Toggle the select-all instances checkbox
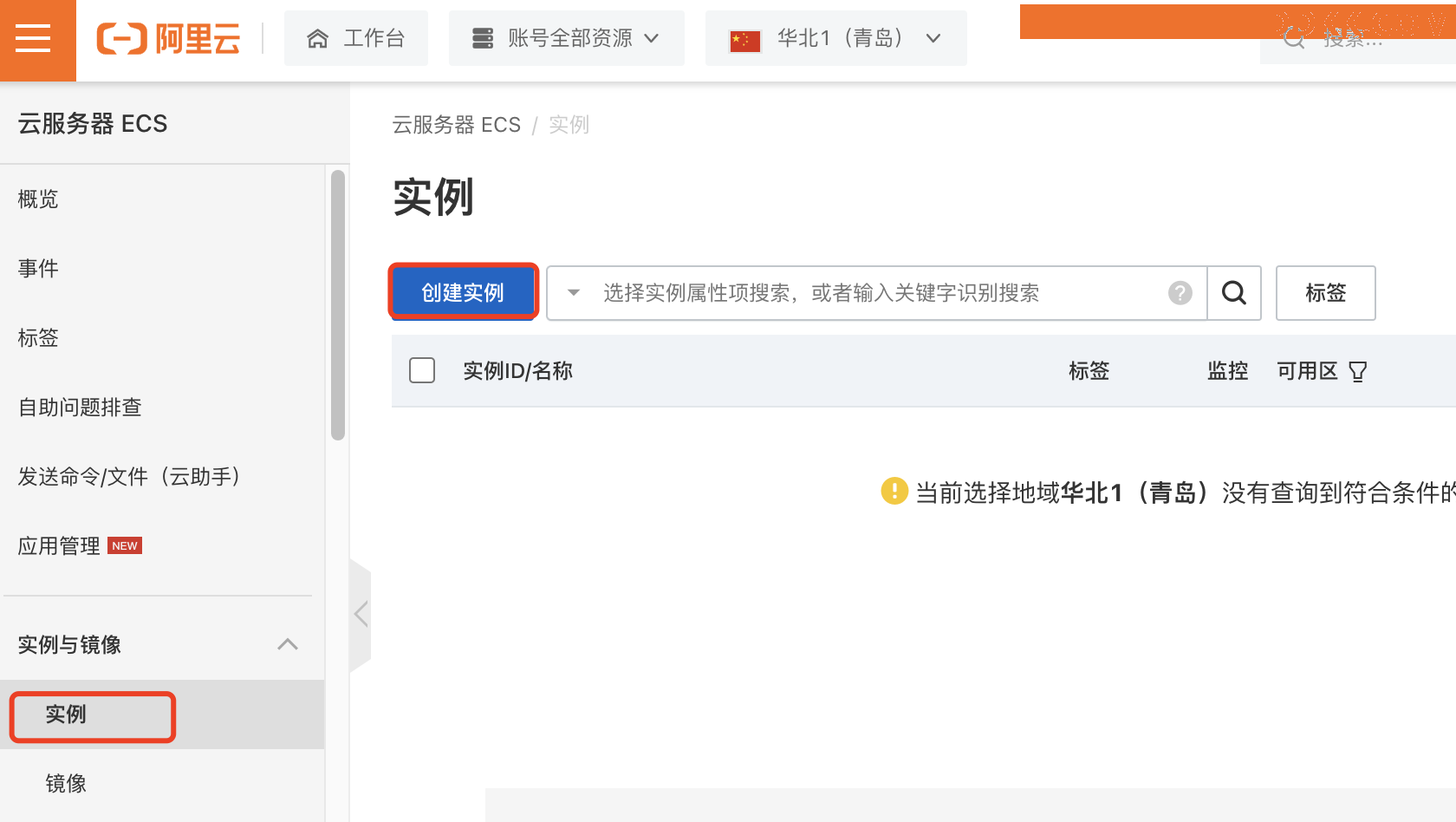The height and width of the screenshot is (822, 1456). click(422, 370)
